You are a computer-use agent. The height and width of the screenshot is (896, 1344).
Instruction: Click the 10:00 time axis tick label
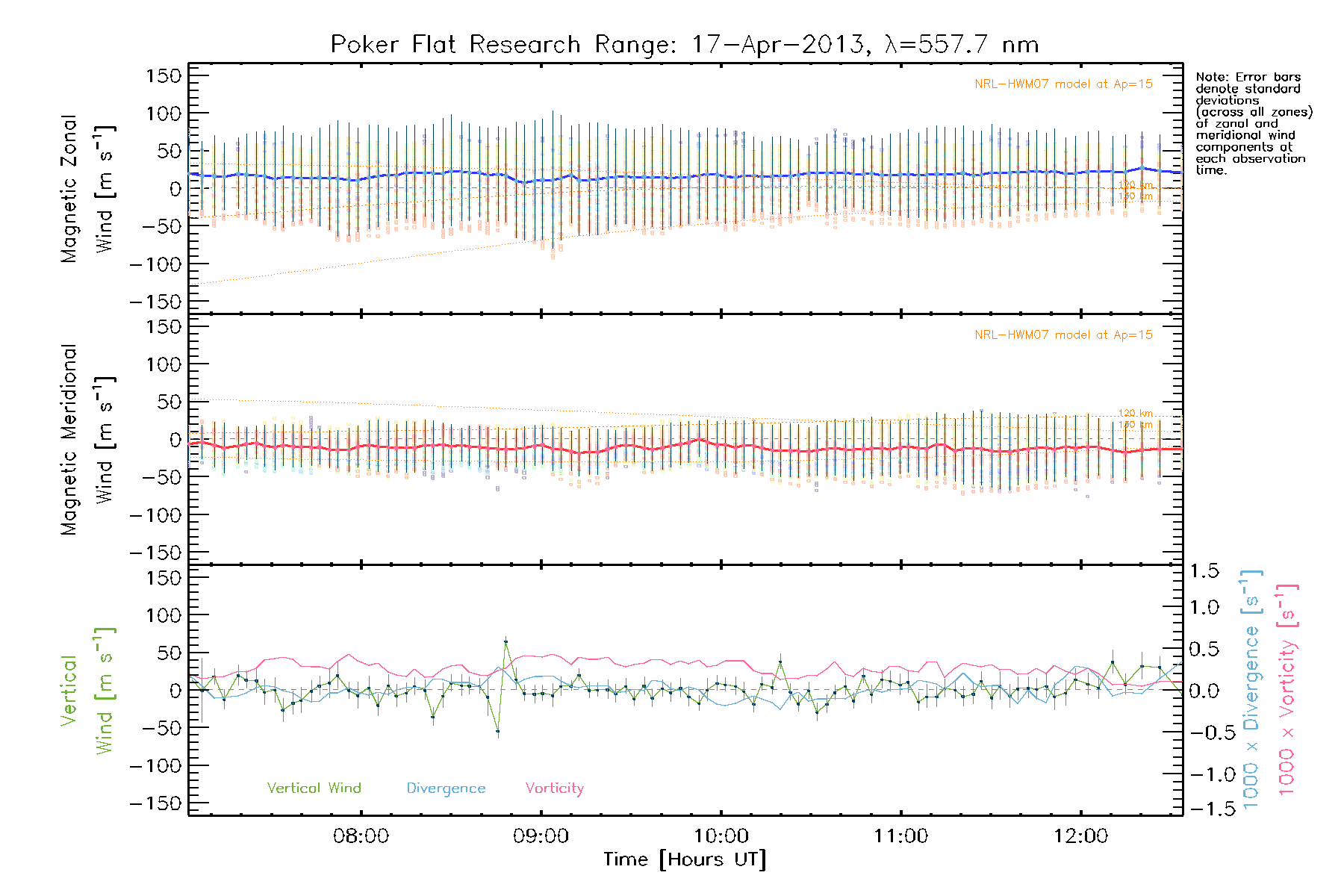721,836
